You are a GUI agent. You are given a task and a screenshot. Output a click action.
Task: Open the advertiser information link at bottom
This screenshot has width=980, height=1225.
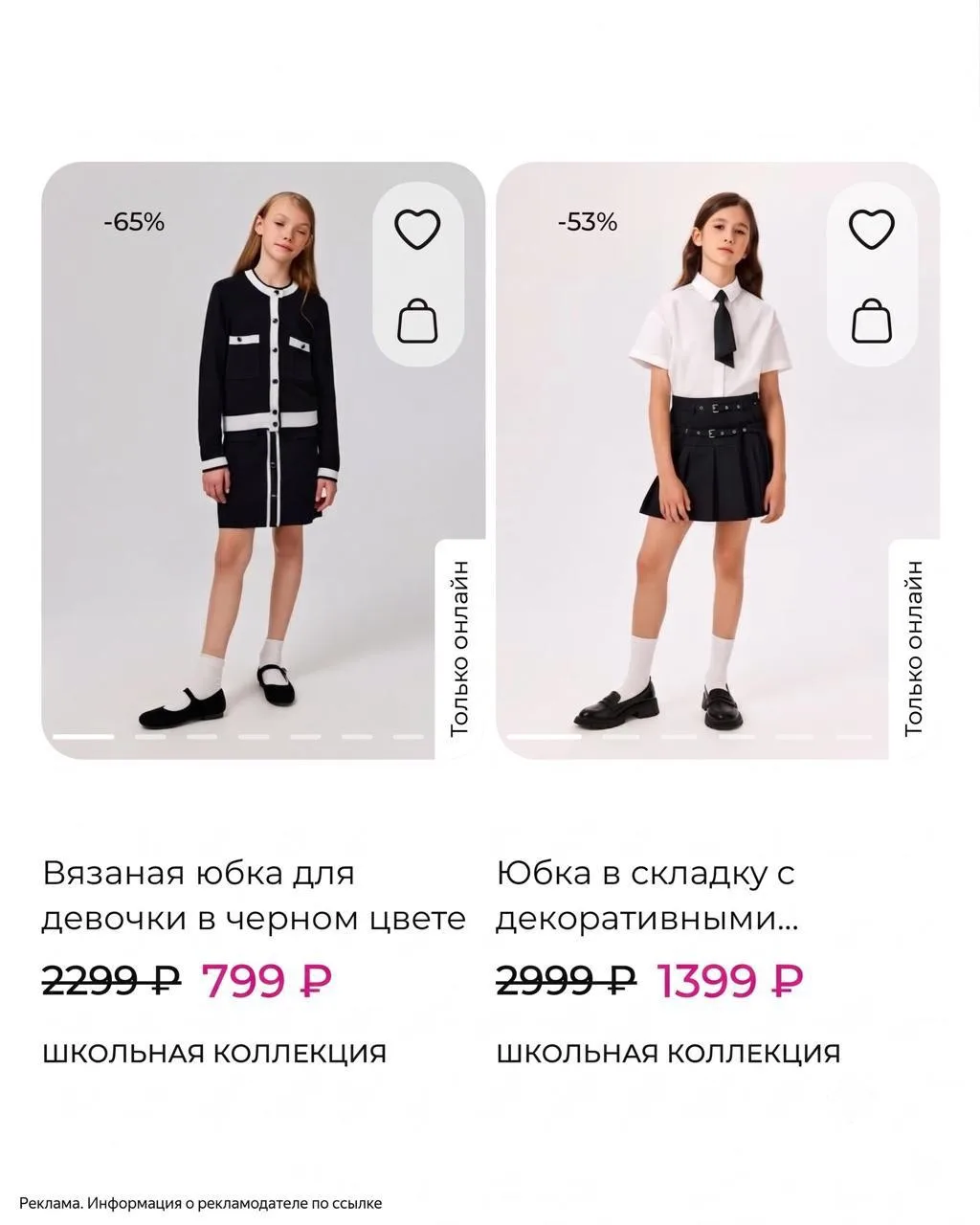(201, 1203)
